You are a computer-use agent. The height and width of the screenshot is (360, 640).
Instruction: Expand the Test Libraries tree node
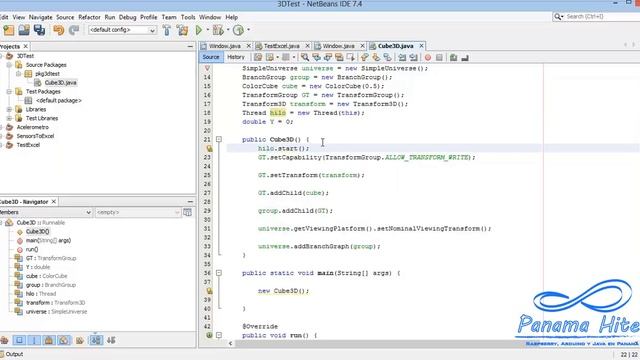(9, 118)
